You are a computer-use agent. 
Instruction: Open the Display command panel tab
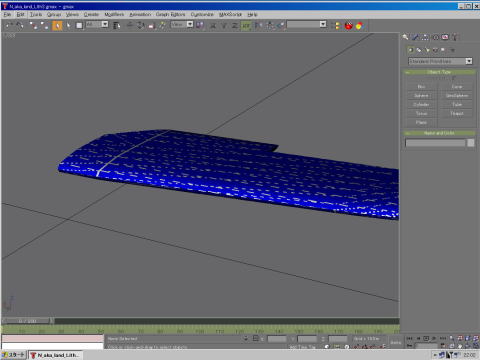click(x=445, y=37)
